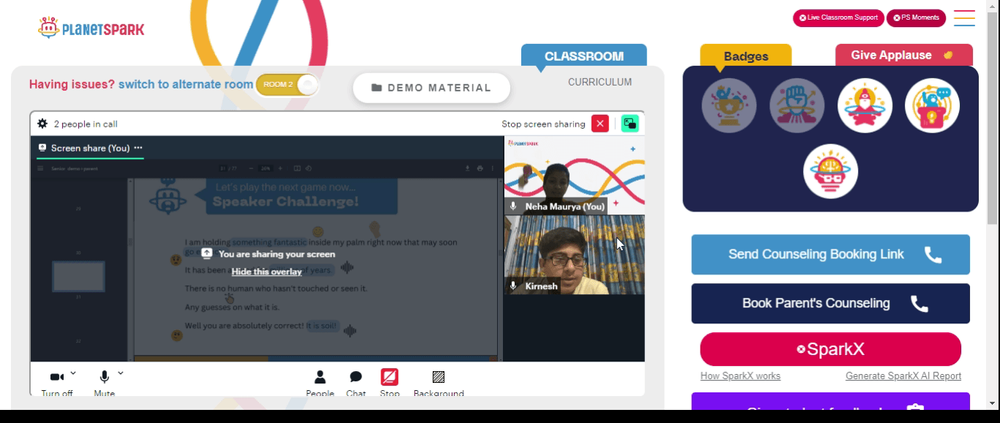Open How SparkX works link
The width and height of the screenshot is (1000, 423).
pos(740,376)
